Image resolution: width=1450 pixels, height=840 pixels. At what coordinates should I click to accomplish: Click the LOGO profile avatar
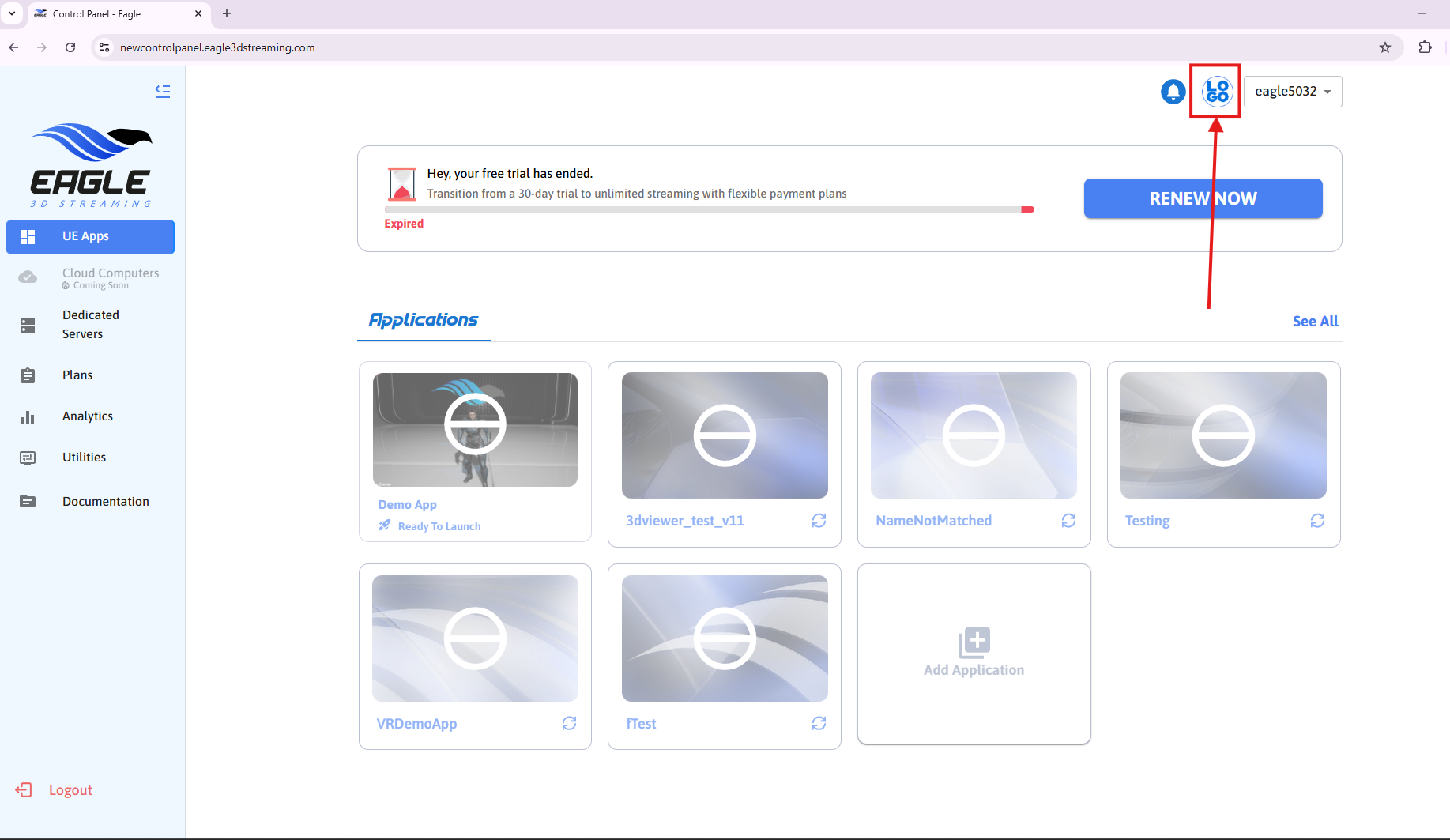click(x=1217, y=92)
